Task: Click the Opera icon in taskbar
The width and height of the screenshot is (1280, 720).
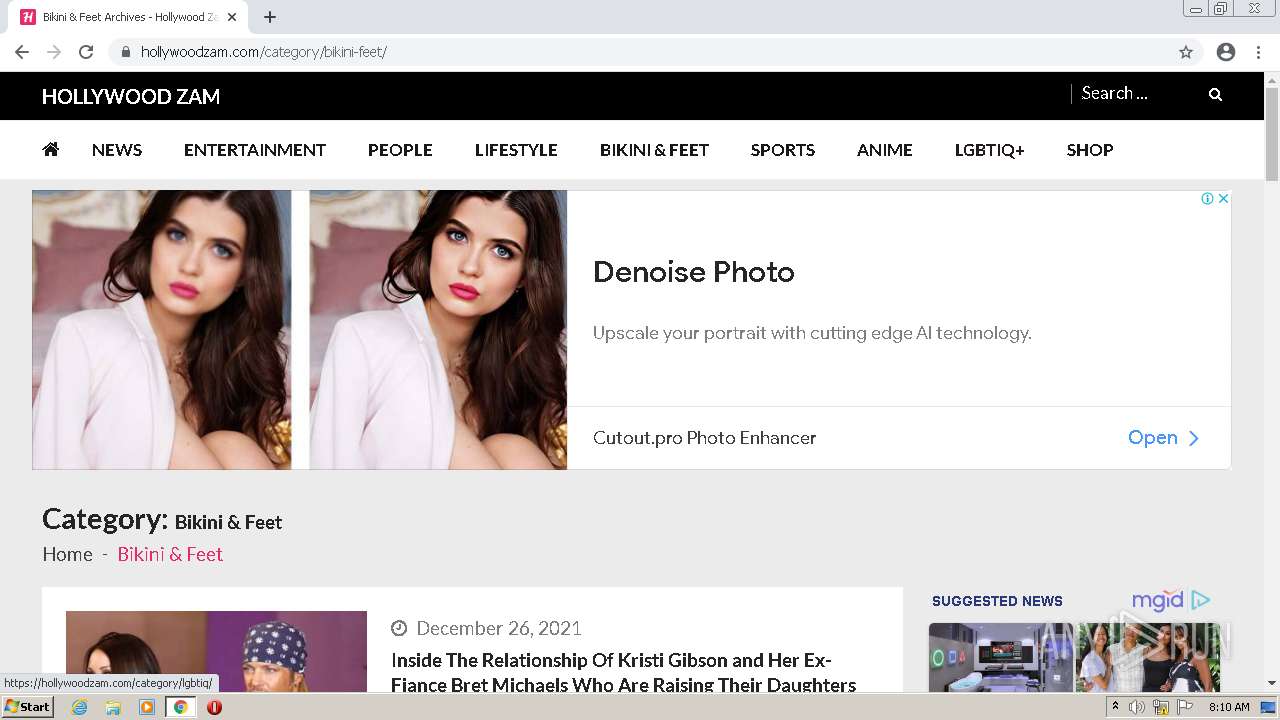Action: (214, 707)
